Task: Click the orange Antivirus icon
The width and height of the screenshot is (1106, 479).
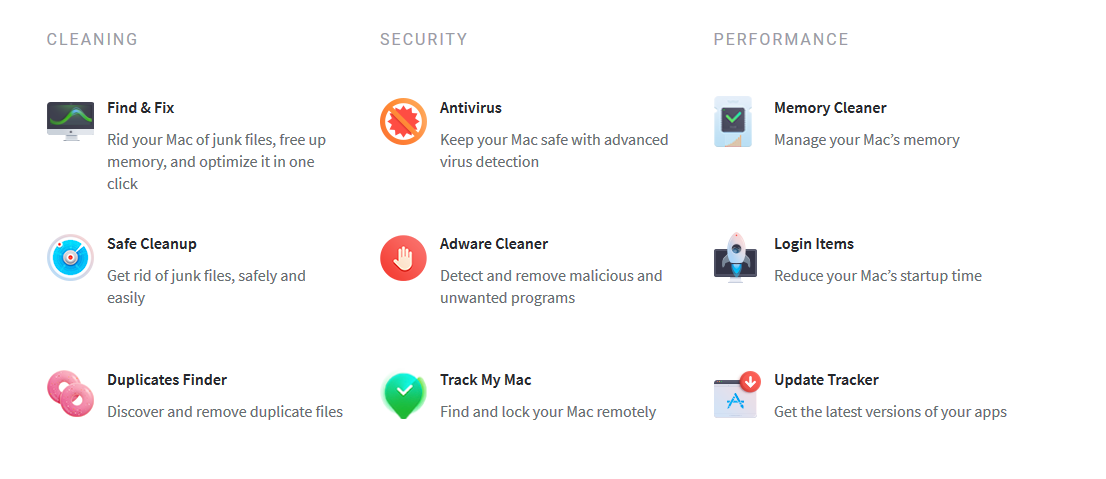Action: (x=403, y=121)
